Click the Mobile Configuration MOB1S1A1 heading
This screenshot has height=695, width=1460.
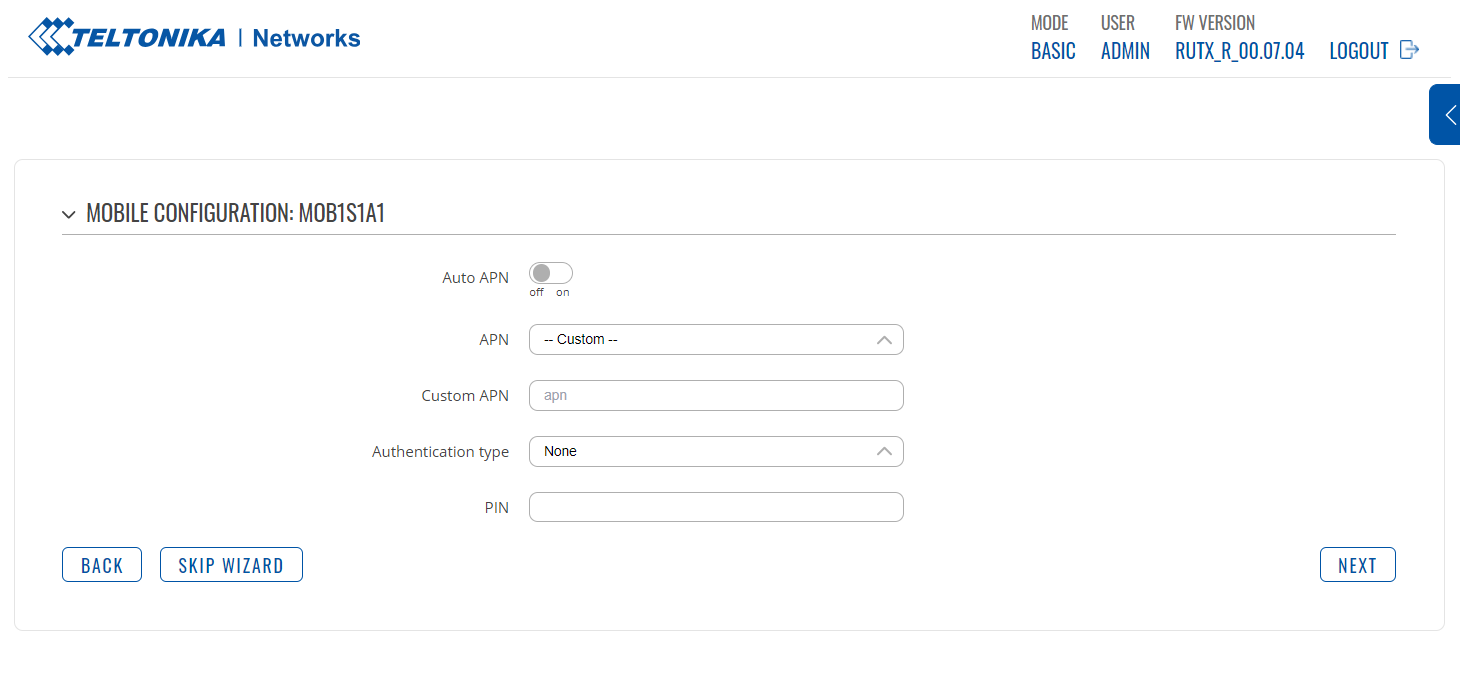click(x=235, y=213)
